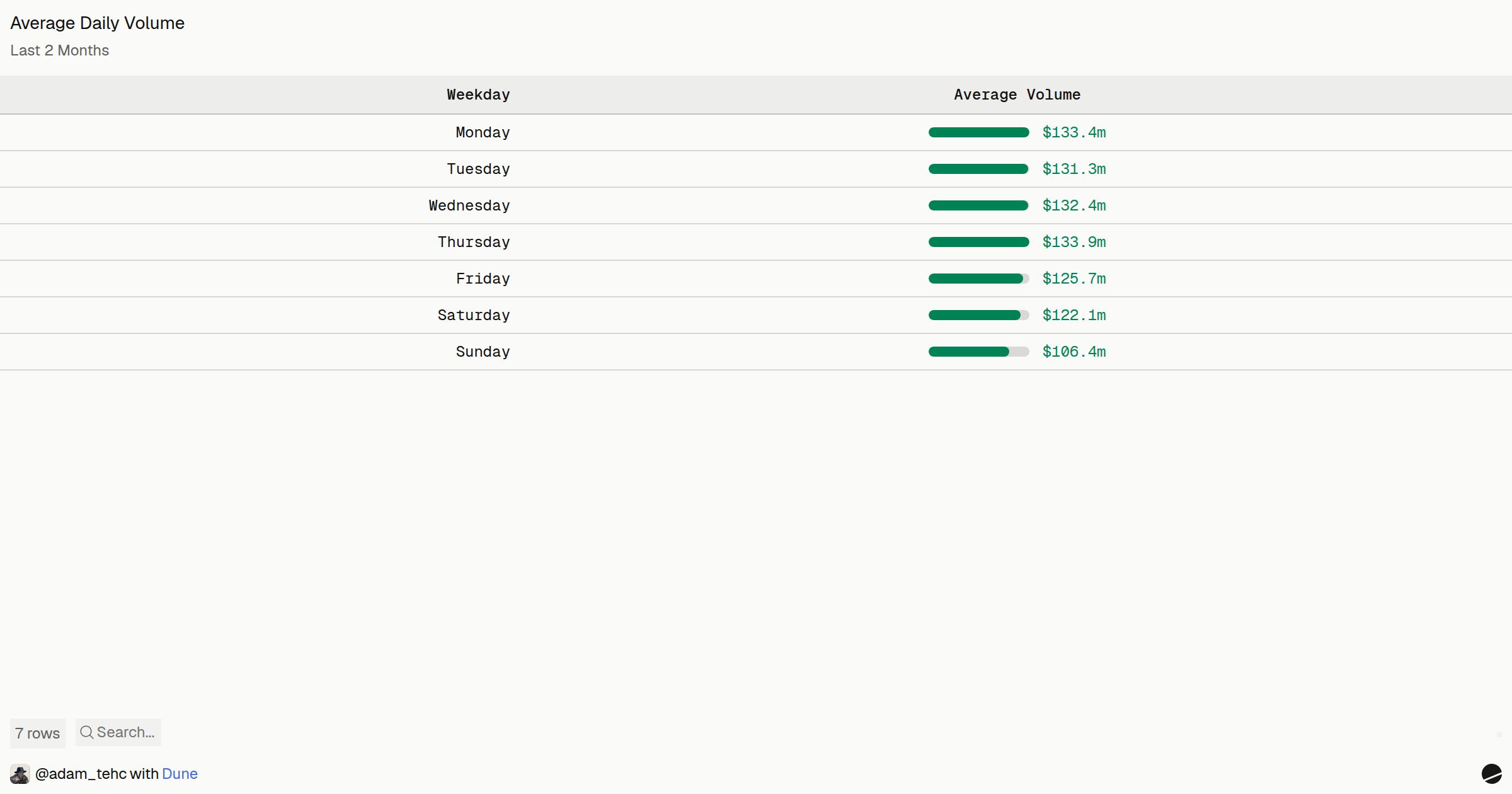Screen dimensions: 1512x794
Task: Select the Sunday cell
Action: click(x=483, y=352)
